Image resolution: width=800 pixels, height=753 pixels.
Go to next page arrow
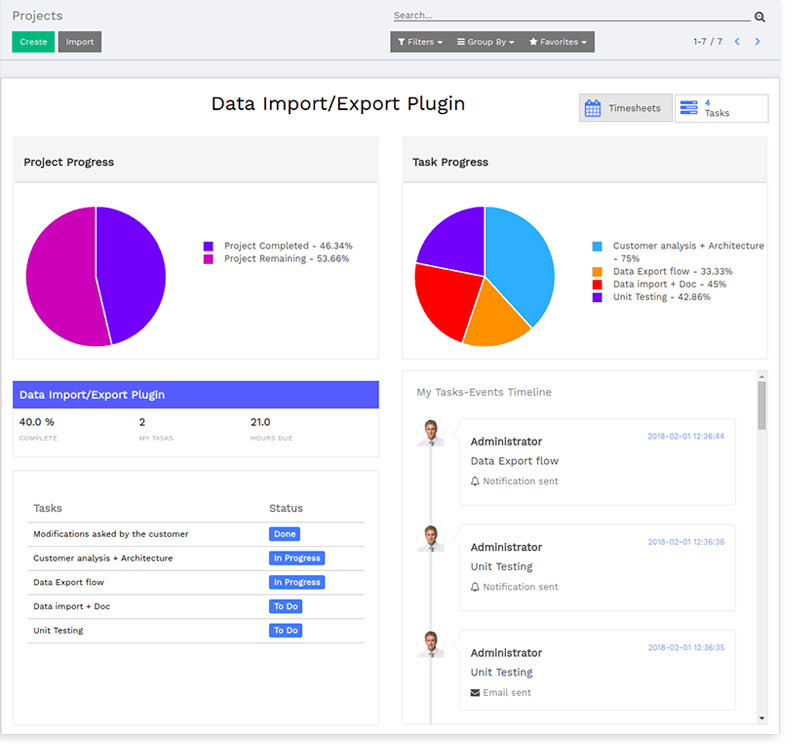(758, 42)
